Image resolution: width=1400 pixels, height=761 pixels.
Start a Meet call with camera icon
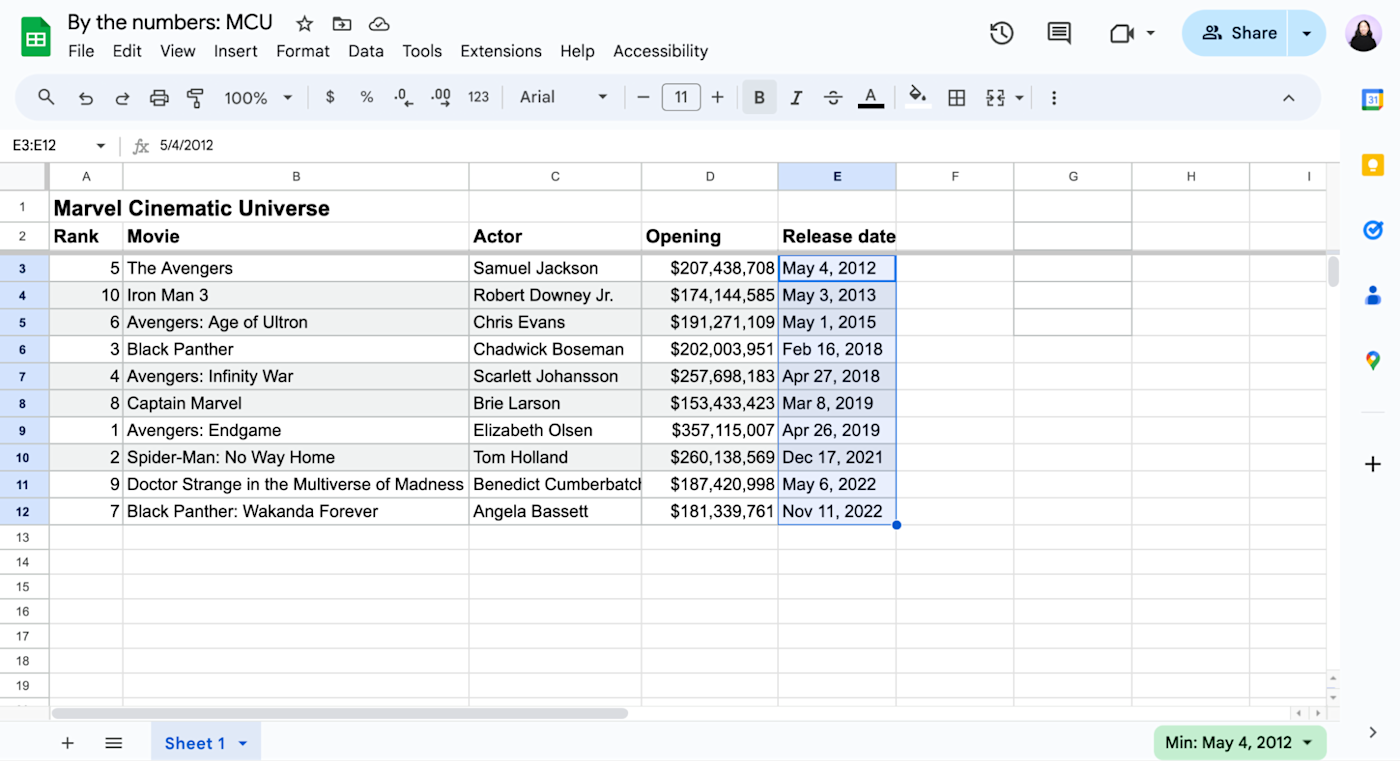(x=1121, y=33)
